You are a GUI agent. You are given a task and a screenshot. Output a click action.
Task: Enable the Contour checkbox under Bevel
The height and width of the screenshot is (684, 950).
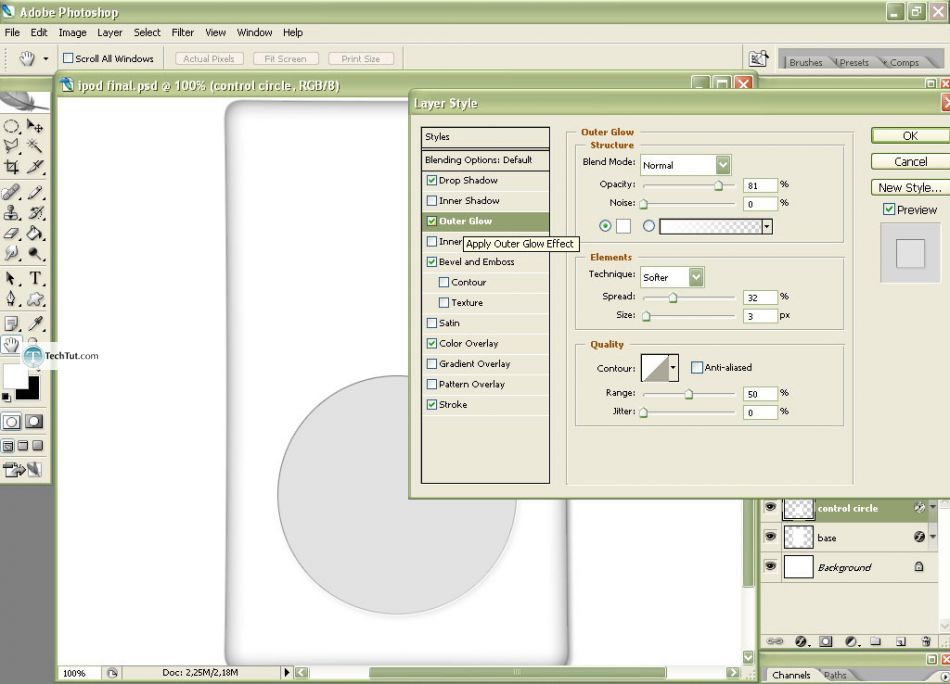tap(443, 282)
